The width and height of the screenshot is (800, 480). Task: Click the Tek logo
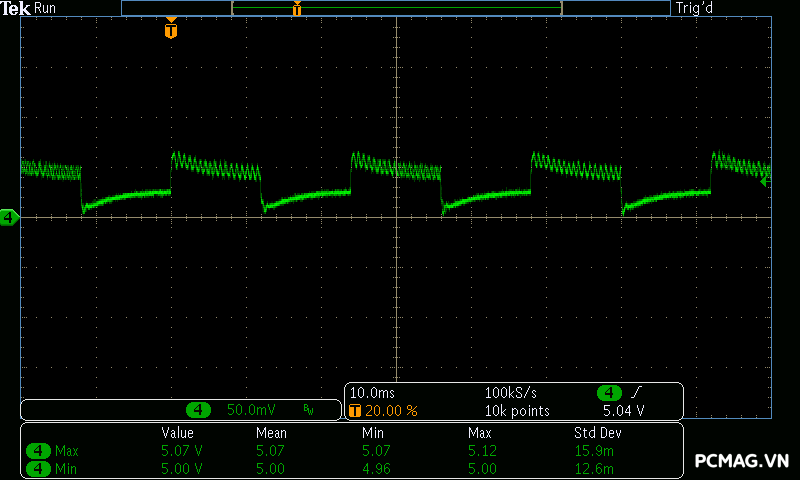click(x=15, y=8)
